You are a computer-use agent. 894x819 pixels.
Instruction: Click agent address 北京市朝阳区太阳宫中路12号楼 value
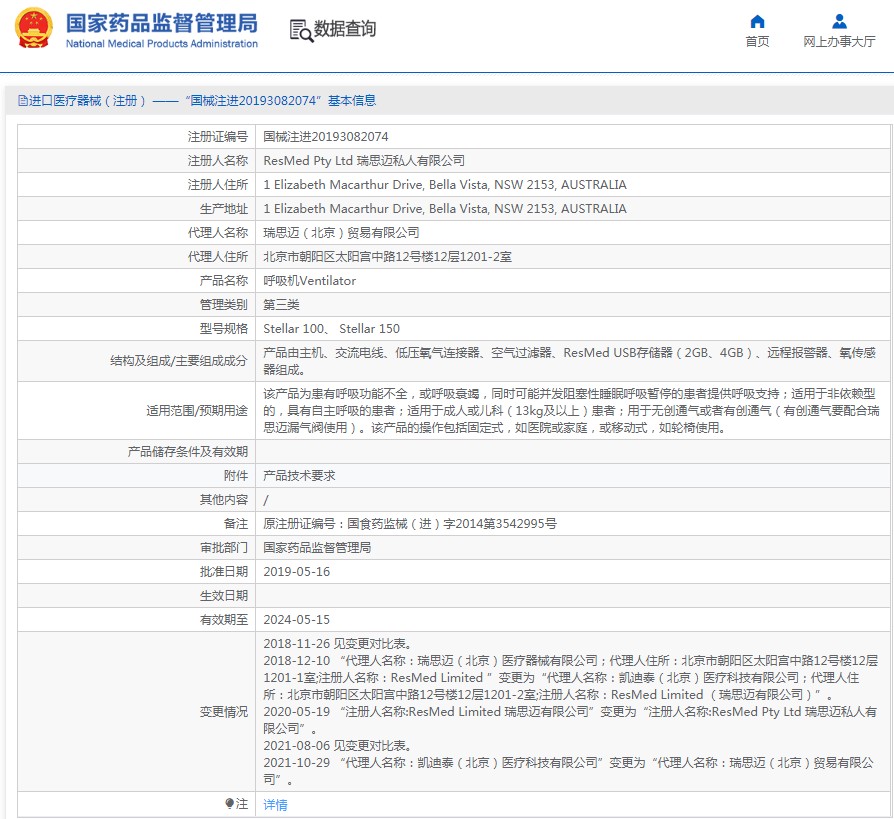click(x=387, y=257)
